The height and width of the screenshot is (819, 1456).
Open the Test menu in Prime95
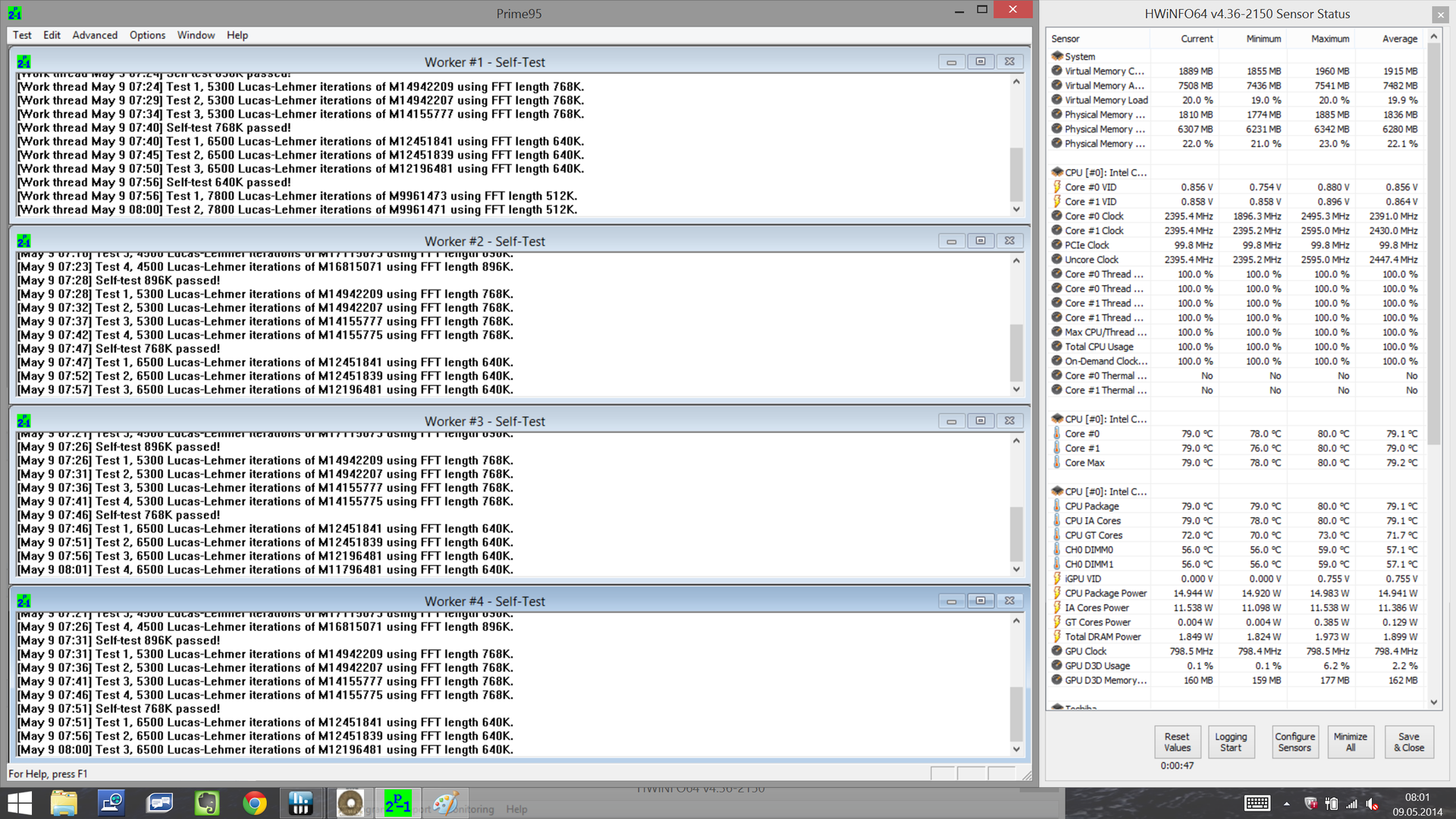click(22, 35)
